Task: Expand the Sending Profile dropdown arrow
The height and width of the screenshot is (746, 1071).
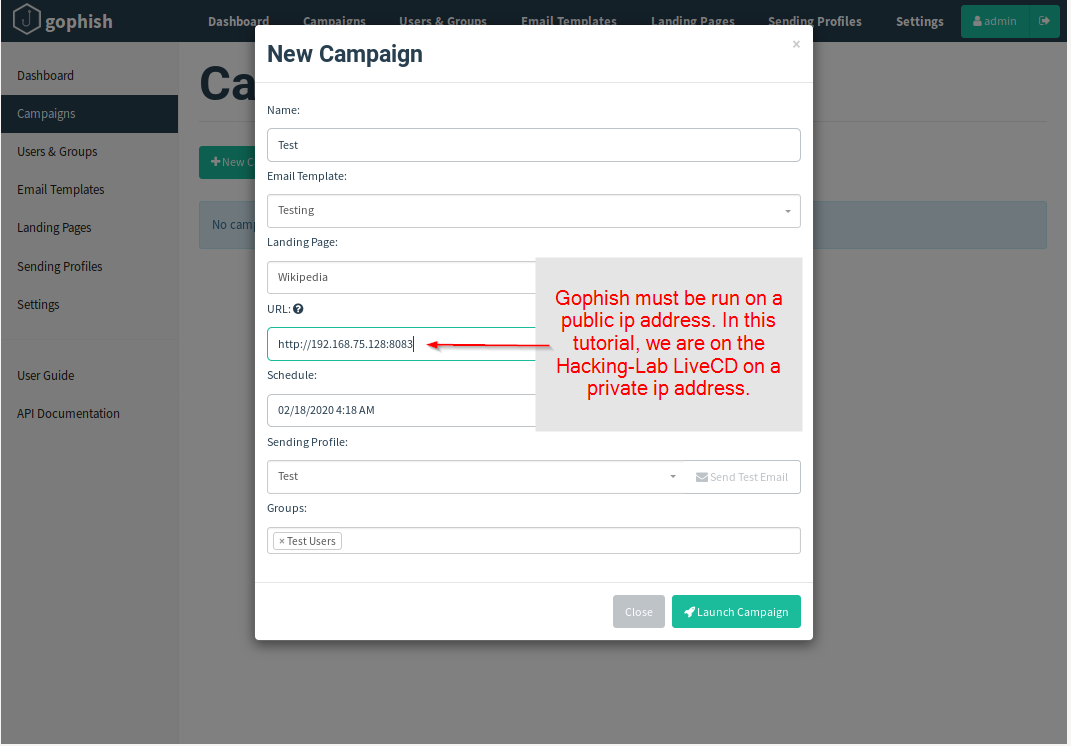Action: [673, 477]
